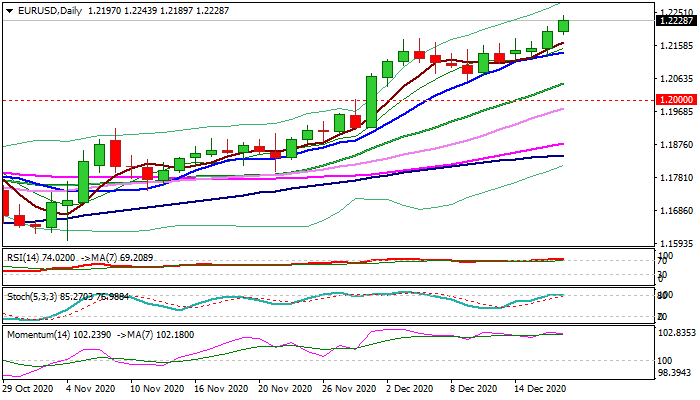Click the 1.22510 price axis label
The height and width of the screenshot is (400, 700).
click(677, 13)
